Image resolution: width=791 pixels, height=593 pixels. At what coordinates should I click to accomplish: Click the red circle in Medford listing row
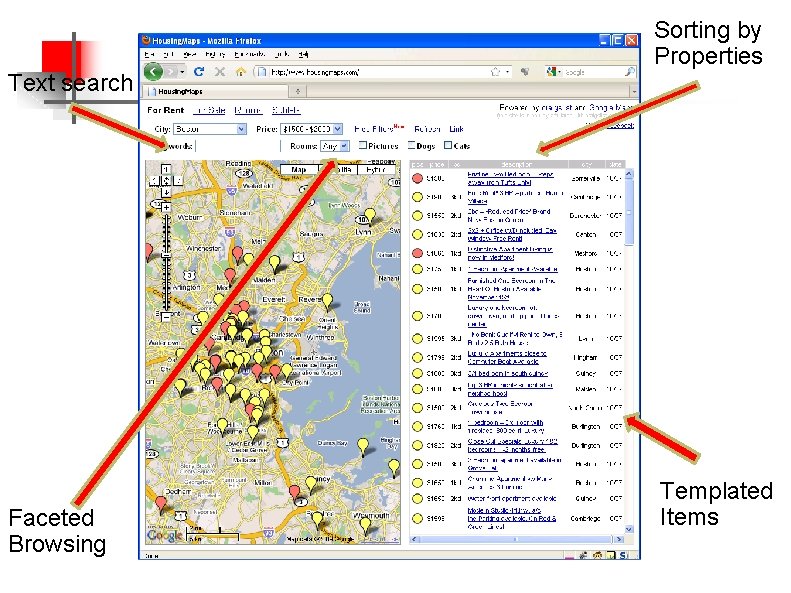click(417, 253)
